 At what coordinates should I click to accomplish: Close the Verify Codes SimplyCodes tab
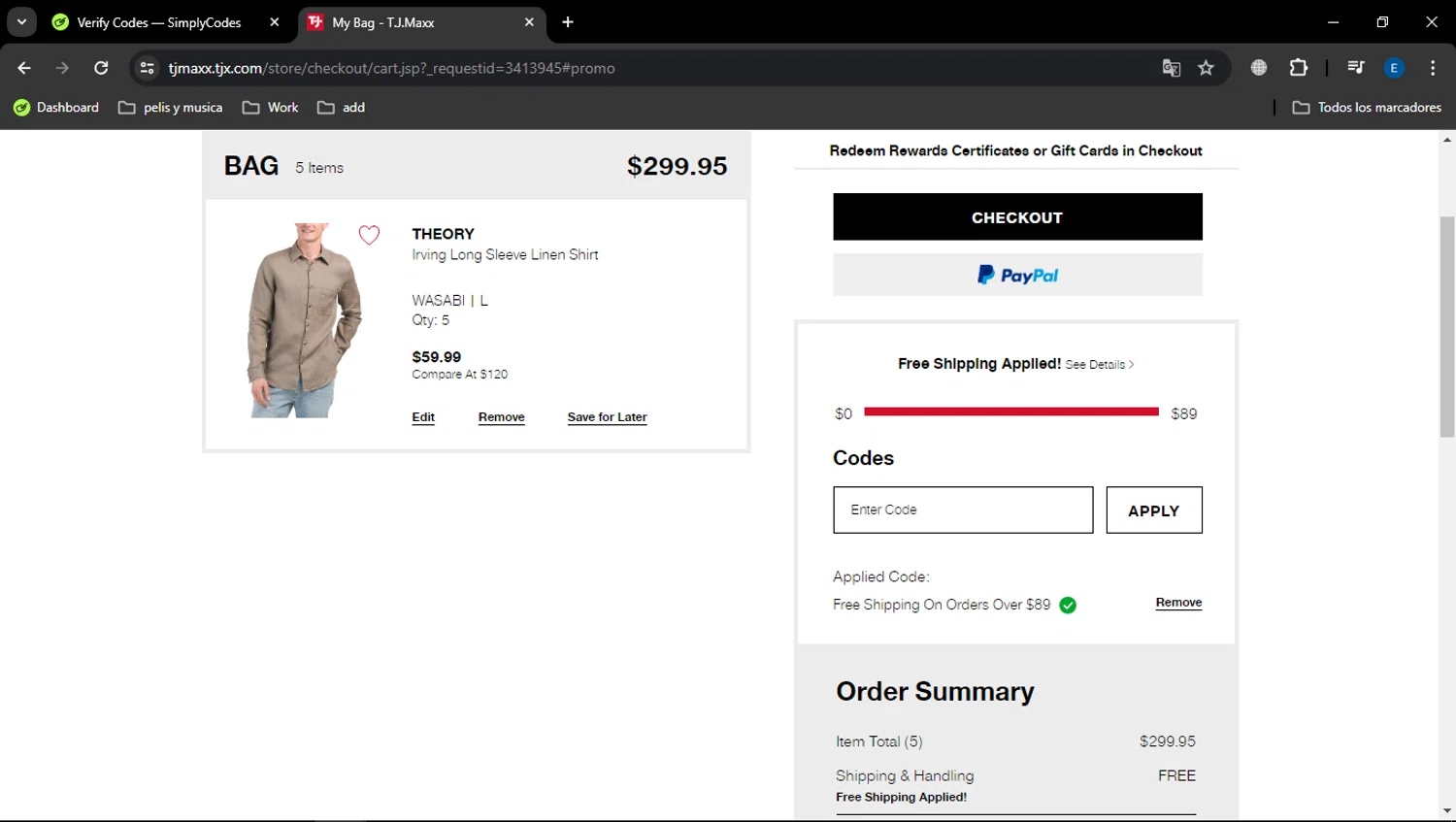point(275,22)
